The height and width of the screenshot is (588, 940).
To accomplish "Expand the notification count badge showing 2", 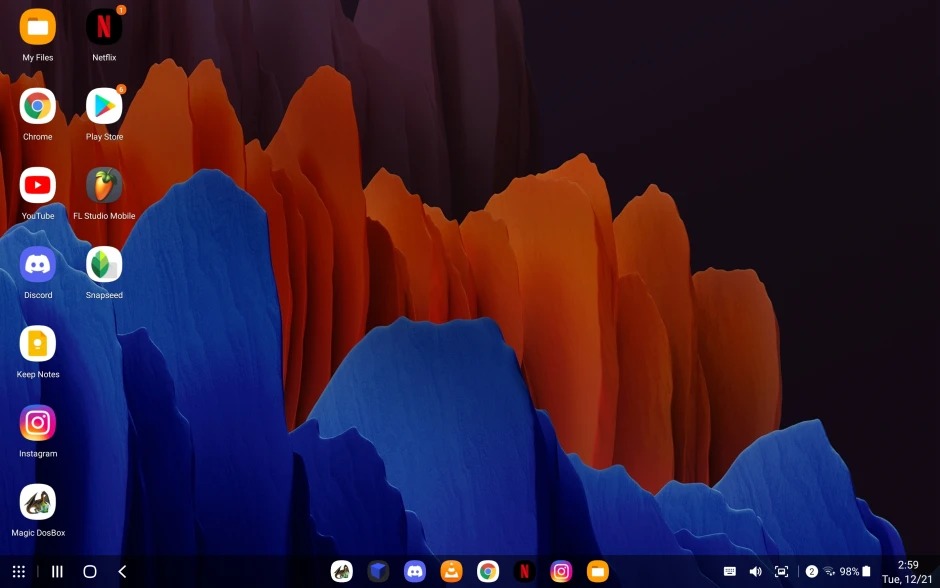I will click(x=810, y=571).
